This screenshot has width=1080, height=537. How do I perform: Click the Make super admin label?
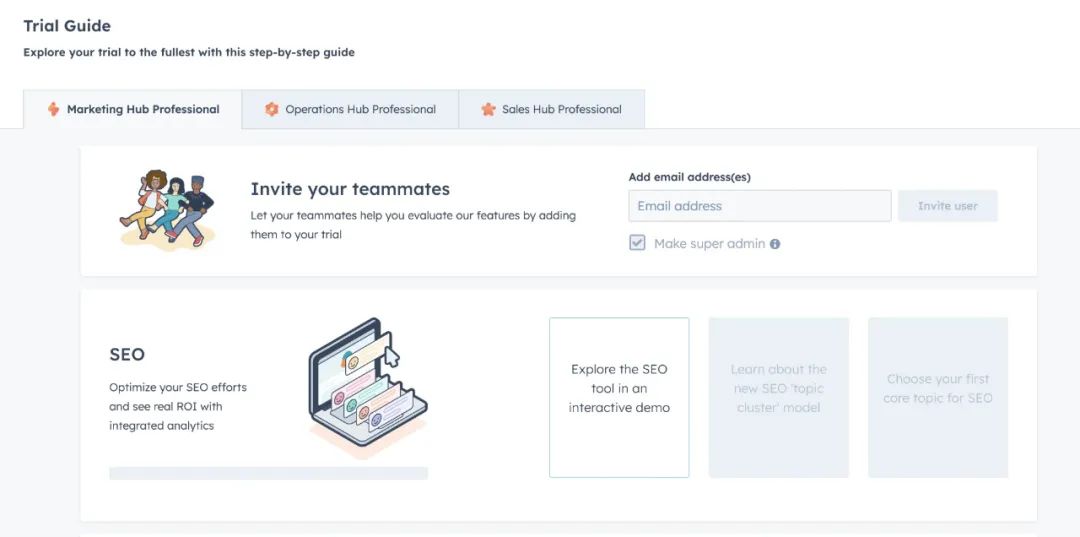(709, 244)
